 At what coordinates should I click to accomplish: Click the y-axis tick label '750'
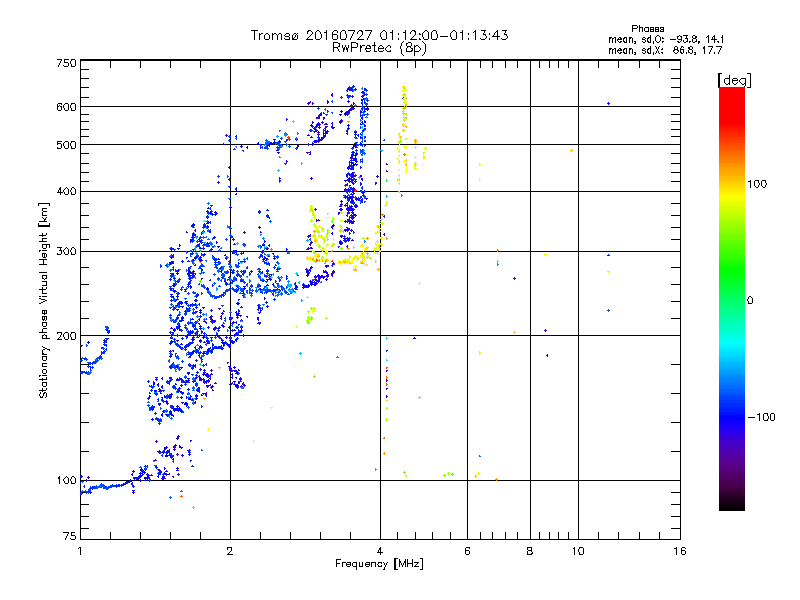tap(66, 63)
